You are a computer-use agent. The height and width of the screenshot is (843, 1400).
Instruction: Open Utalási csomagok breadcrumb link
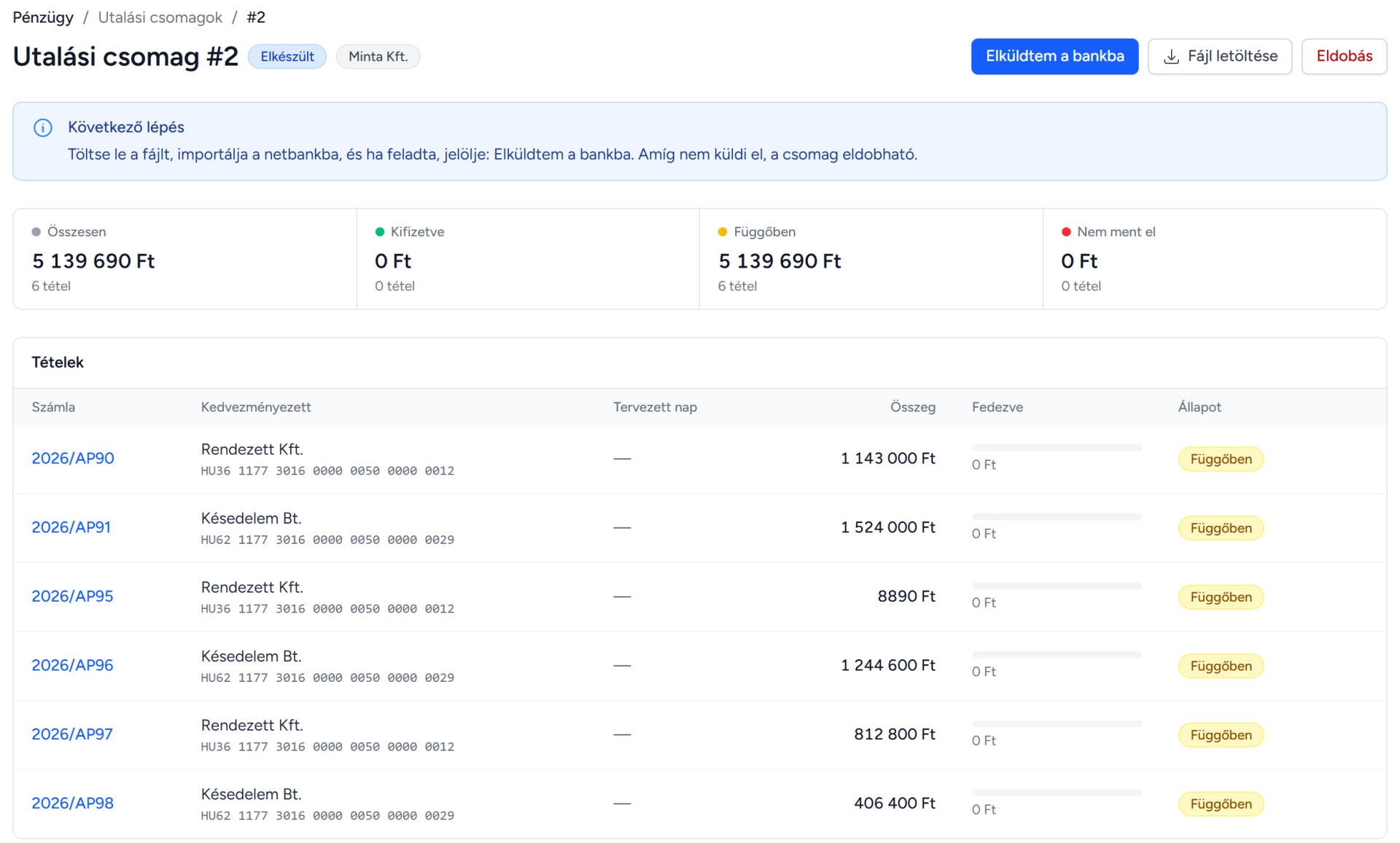click(160, 18)
